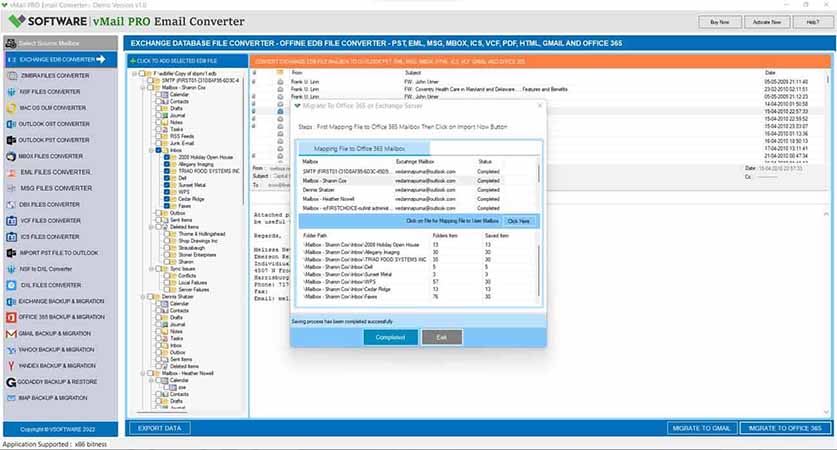Open Office 365 Backup & Migration icon
The height and width of the screenshot is (450, 837).
click(11, 317)
